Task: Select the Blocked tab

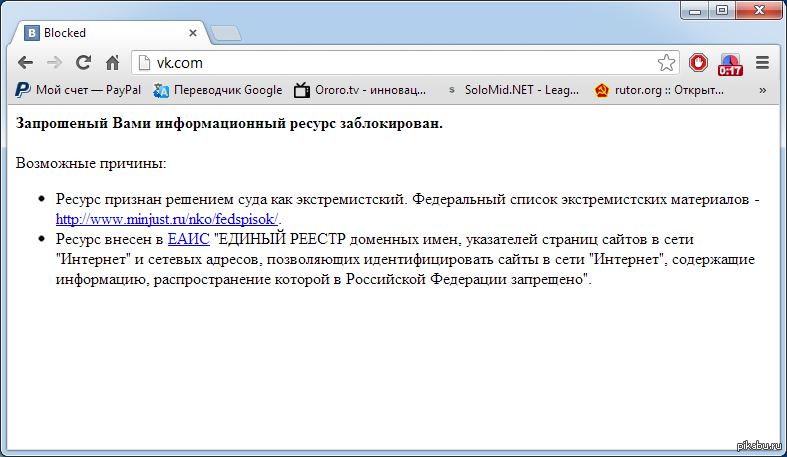Action: click(x=100, y=32)
